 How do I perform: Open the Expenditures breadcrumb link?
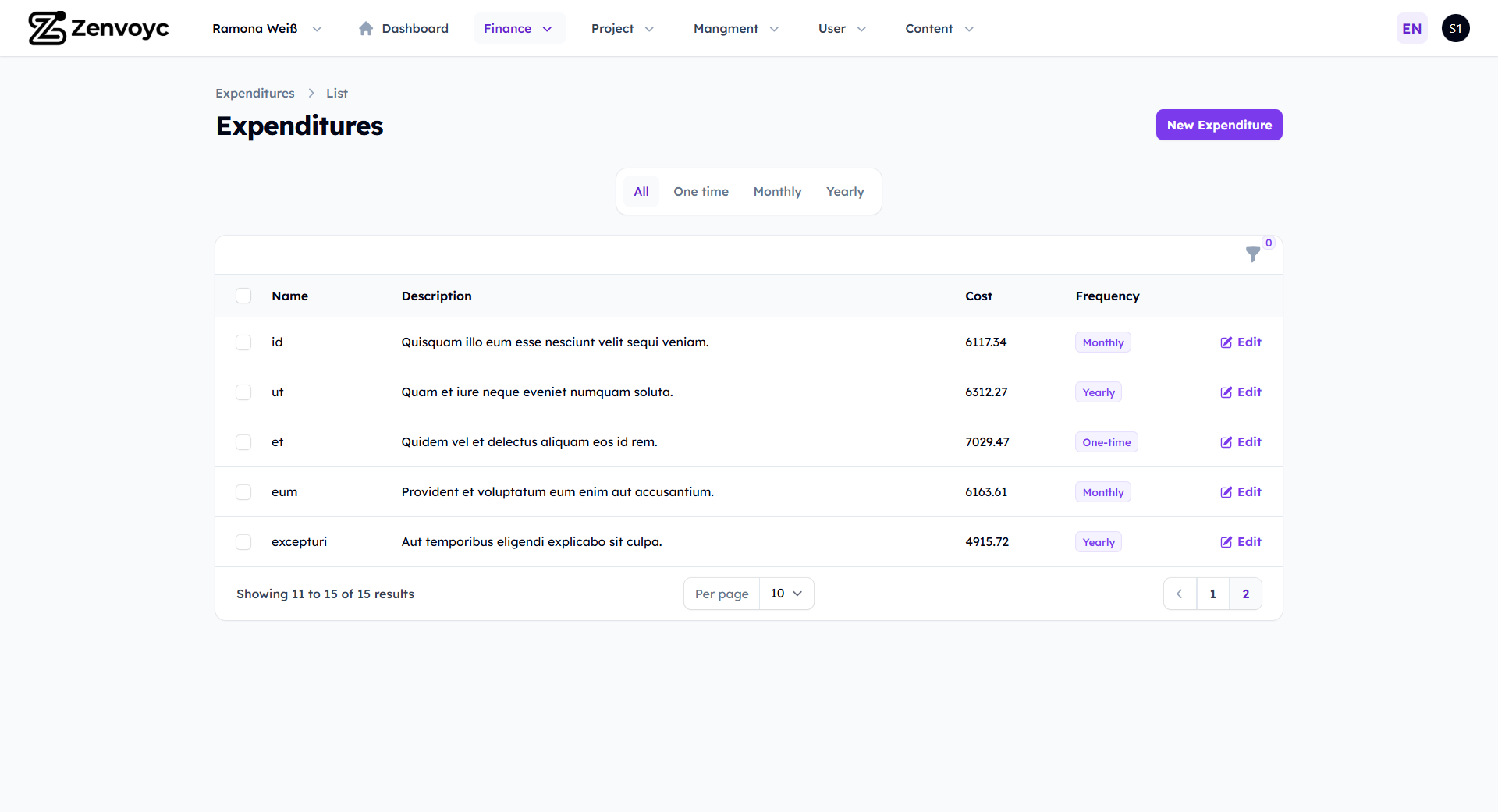254,93
